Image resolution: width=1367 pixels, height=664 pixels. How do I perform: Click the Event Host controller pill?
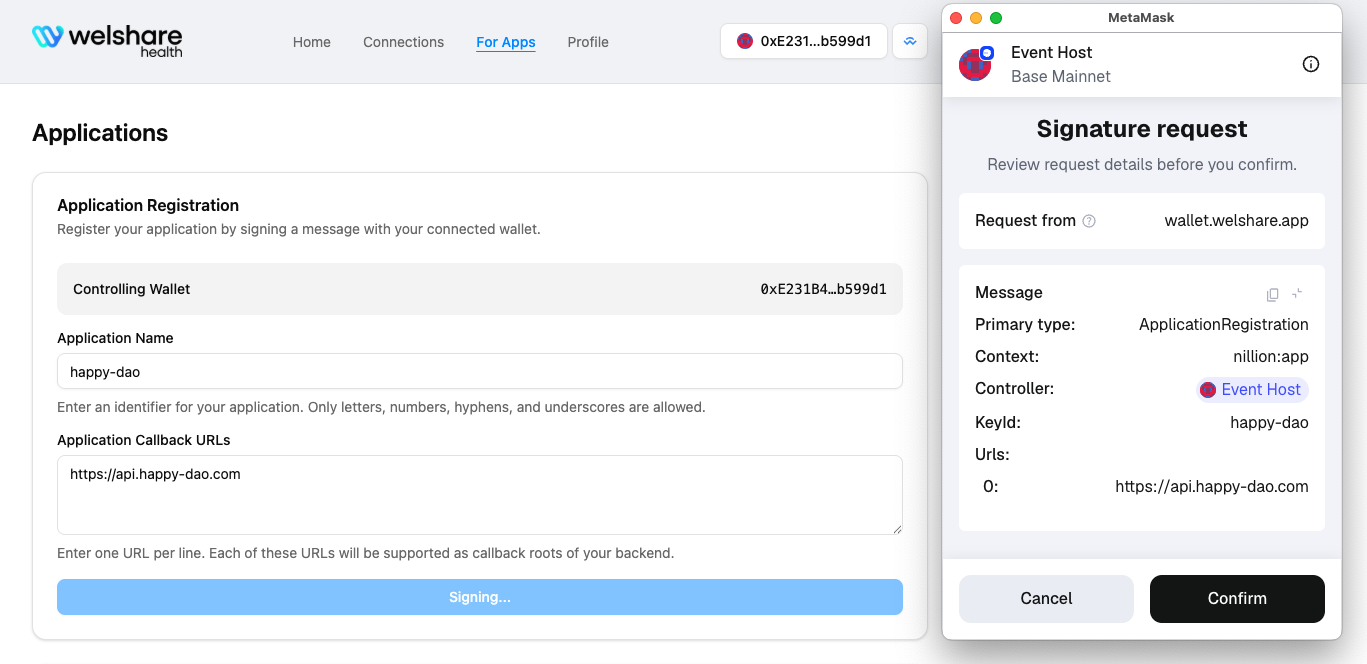(x=1252, y=390)
